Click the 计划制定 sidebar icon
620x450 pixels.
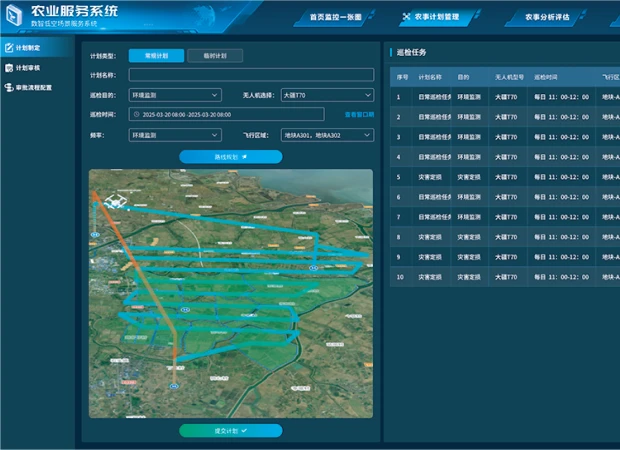(8, 47)
